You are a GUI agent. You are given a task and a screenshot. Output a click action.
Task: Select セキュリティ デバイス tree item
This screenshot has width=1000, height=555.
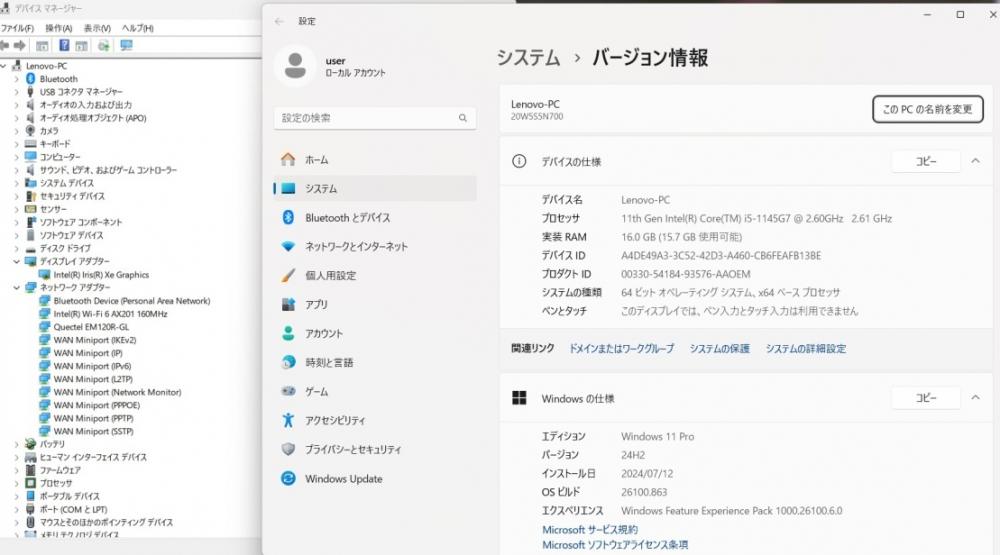[72, 196]
